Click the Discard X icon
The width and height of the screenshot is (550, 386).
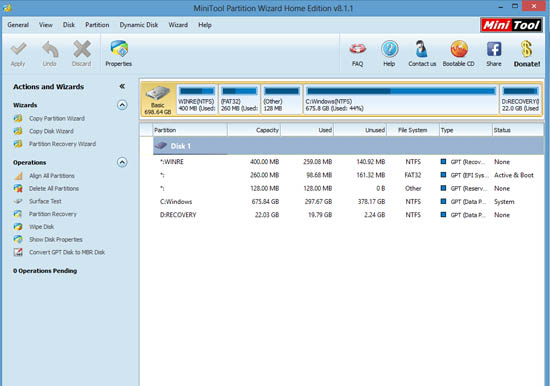[82, 49]
